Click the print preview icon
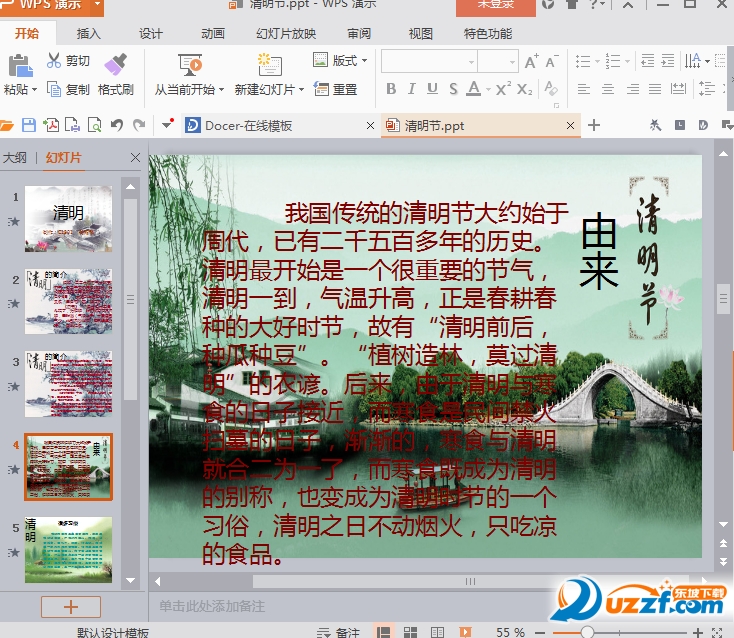Image resolution: width=734 pixels, height=638 pixels. 95,125
